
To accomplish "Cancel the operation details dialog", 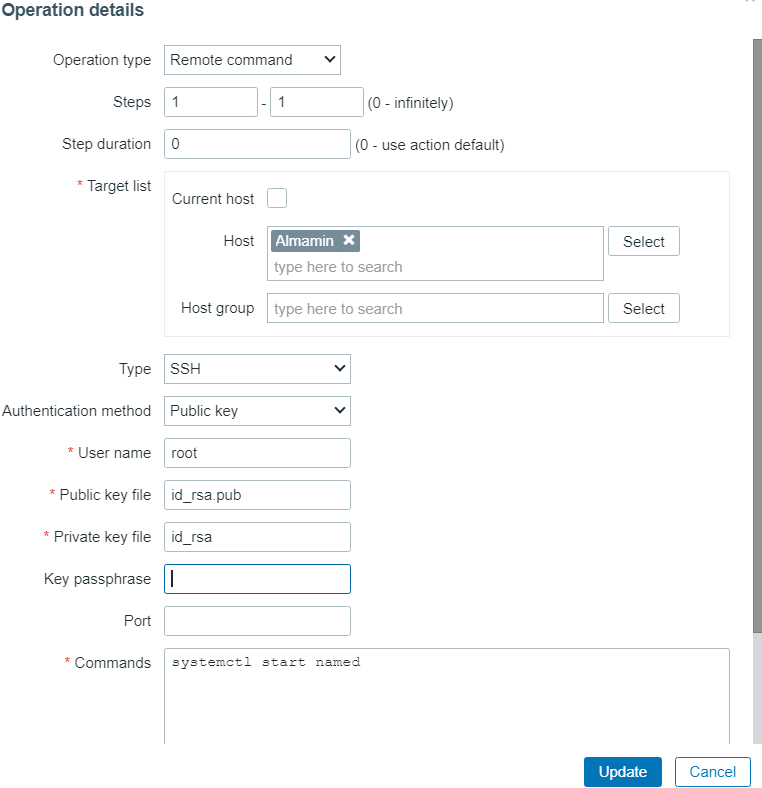I will [712, 771].
